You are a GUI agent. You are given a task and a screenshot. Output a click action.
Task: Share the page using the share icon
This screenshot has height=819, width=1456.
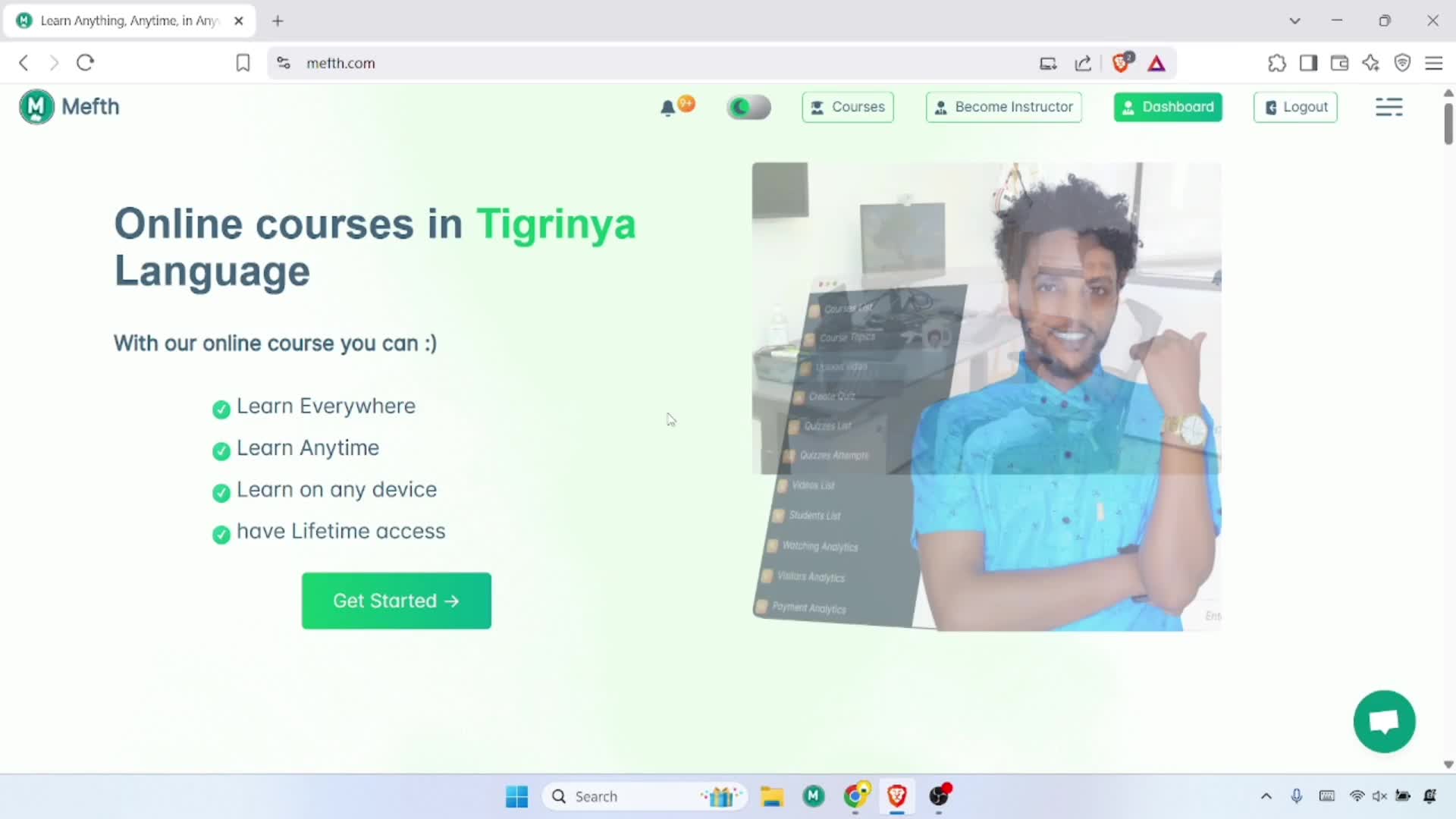[x=1082, y=63]
